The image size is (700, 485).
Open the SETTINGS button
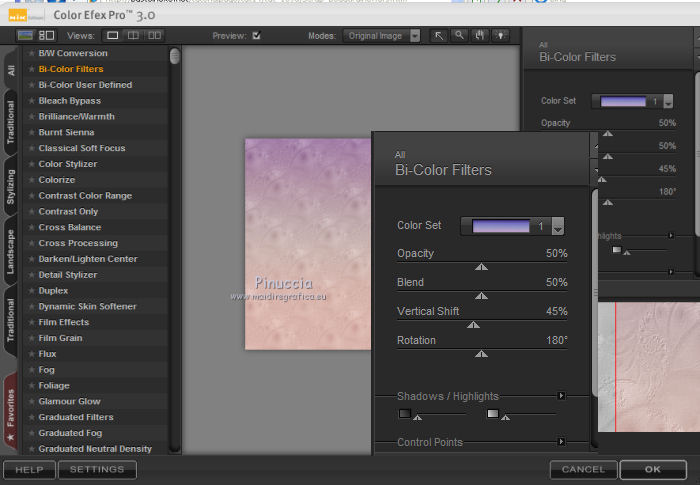[x=97, y=470]
